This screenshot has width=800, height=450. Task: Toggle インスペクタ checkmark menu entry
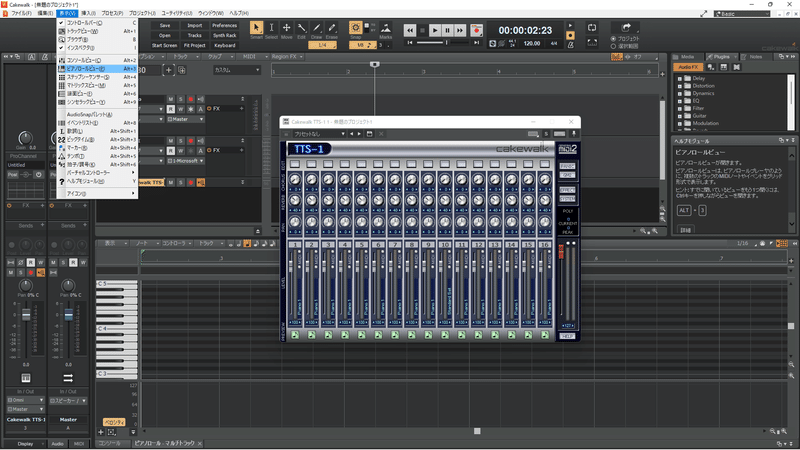pyautogui.click(x=97, y=48)
